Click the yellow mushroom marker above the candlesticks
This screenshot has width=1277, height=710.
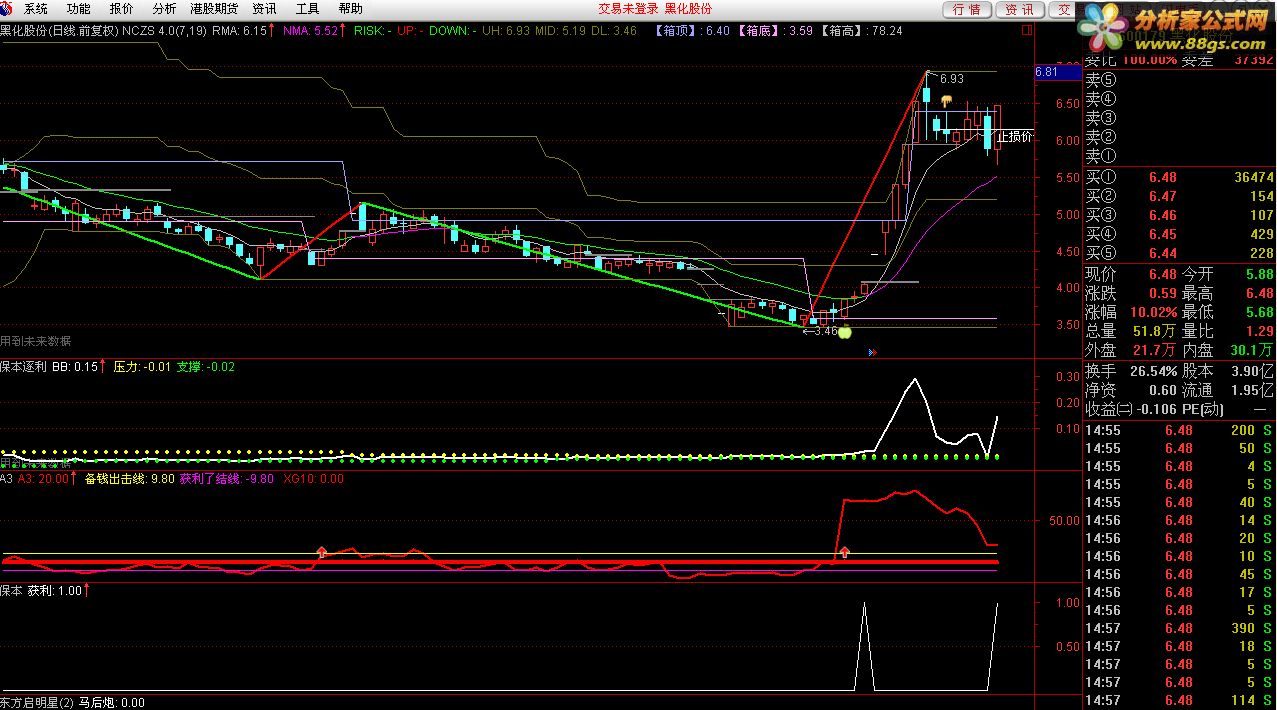pos(945,99)
